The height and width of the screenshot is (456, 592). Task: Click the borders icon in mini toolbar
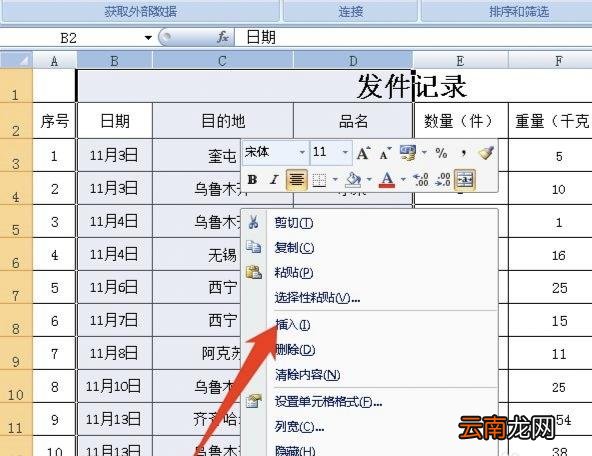319,180
